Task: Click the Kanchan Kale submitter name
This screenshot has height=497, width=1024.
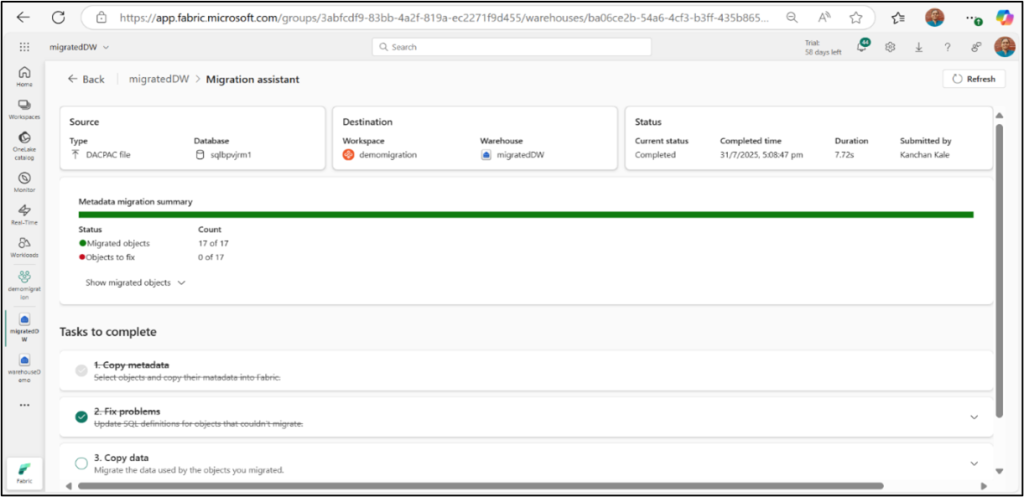Action: point(924,155)
